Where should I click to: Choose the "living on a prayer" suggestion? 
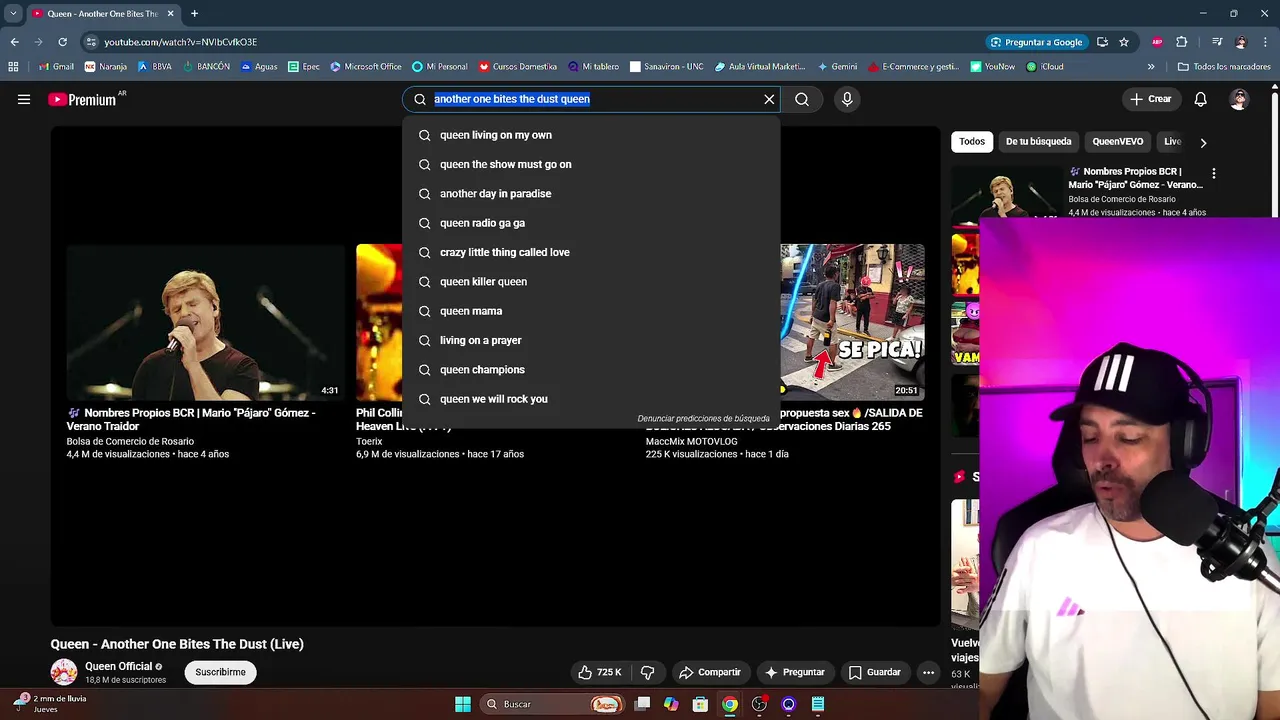(591, 340)
